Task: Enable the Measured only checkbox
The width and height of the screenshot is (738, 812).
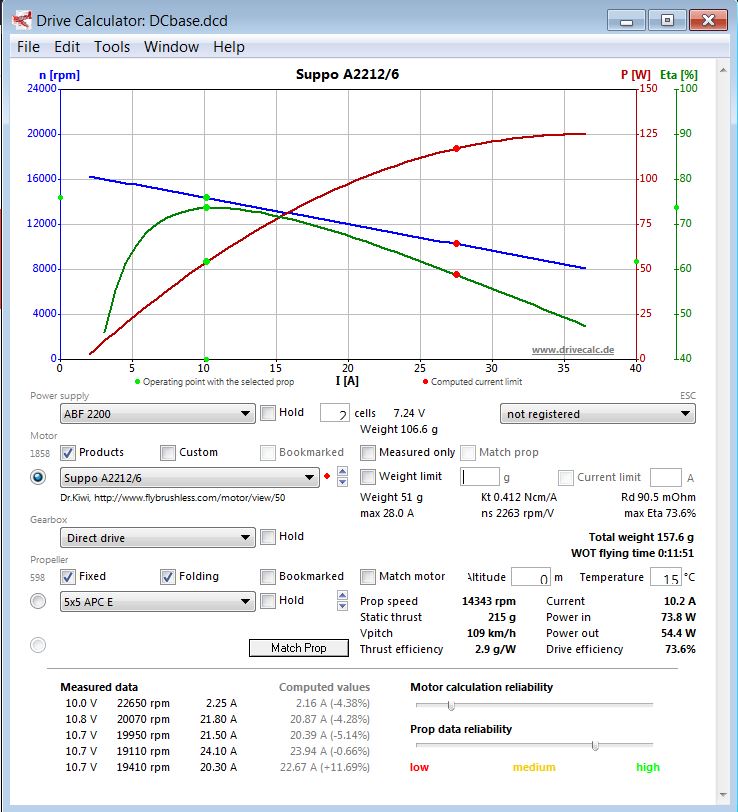Action: (368, 452)
